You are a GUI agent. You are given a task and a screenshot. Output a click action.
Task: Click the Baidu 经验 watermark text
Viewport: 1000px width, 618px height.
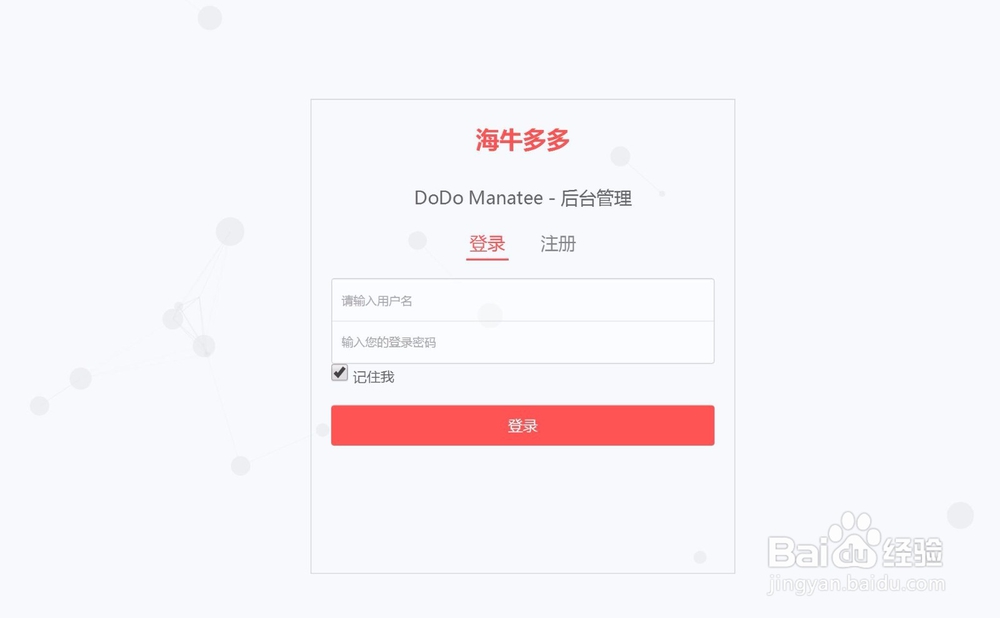point(912,552)
